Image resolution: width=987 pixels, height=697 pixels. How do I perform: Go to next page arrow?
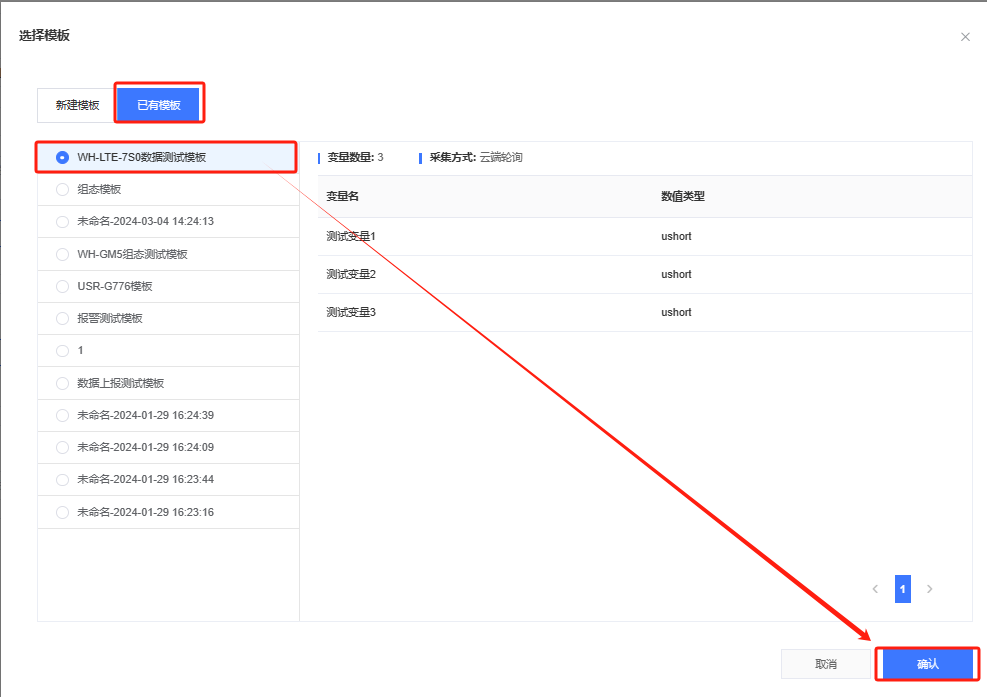click(x=929, y=589)
